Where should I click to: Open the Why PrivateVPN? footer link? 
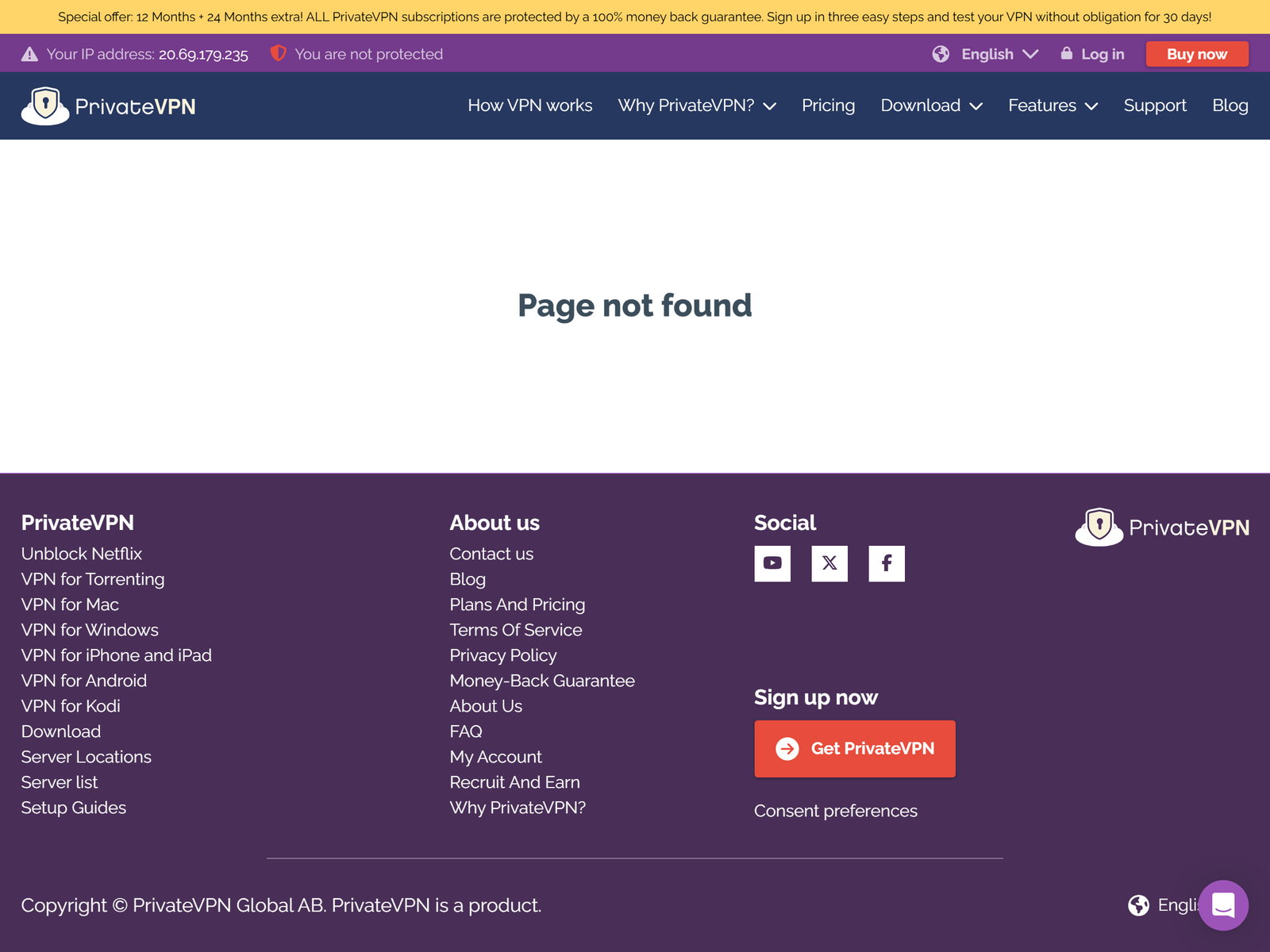tap(518, 808)
